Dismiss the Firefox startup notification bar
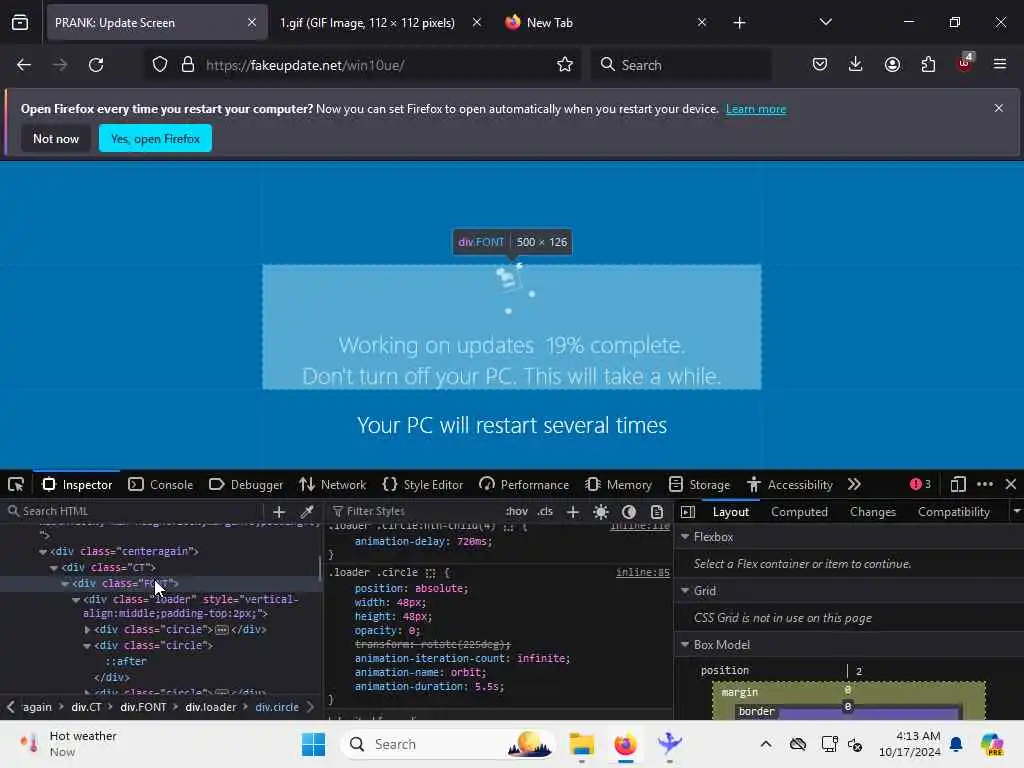The height and width of the screenshot is (768, 1024). (999, 108)
